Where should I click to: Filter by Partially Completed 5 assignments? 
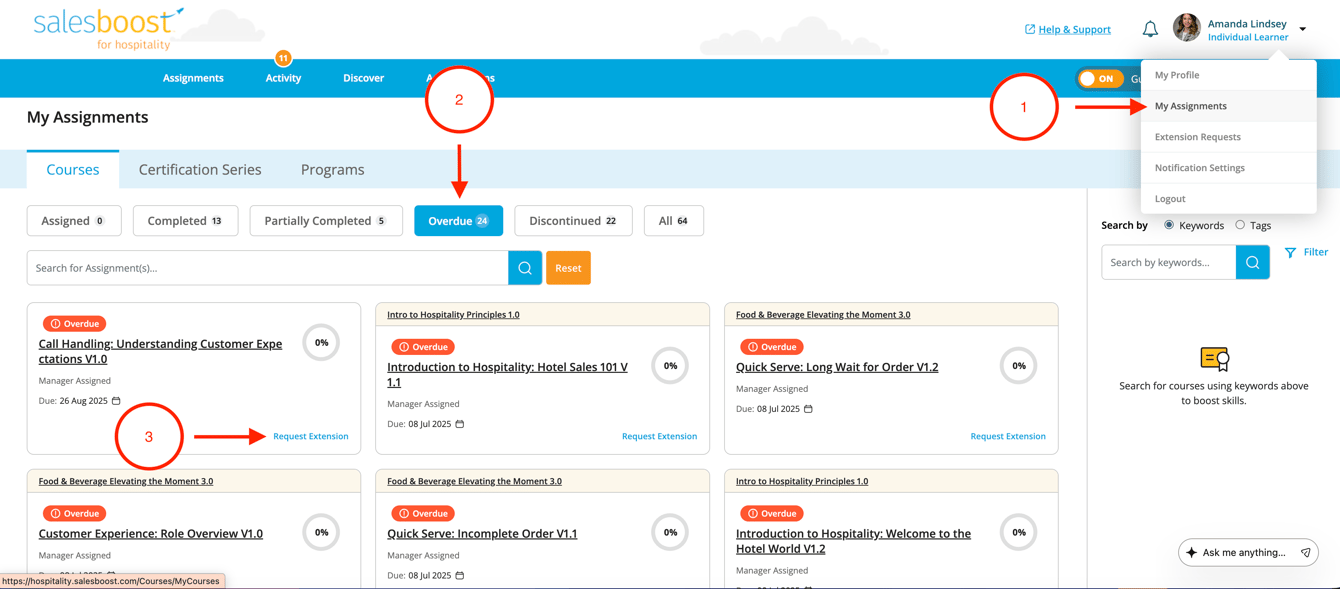tap(326, 221)
